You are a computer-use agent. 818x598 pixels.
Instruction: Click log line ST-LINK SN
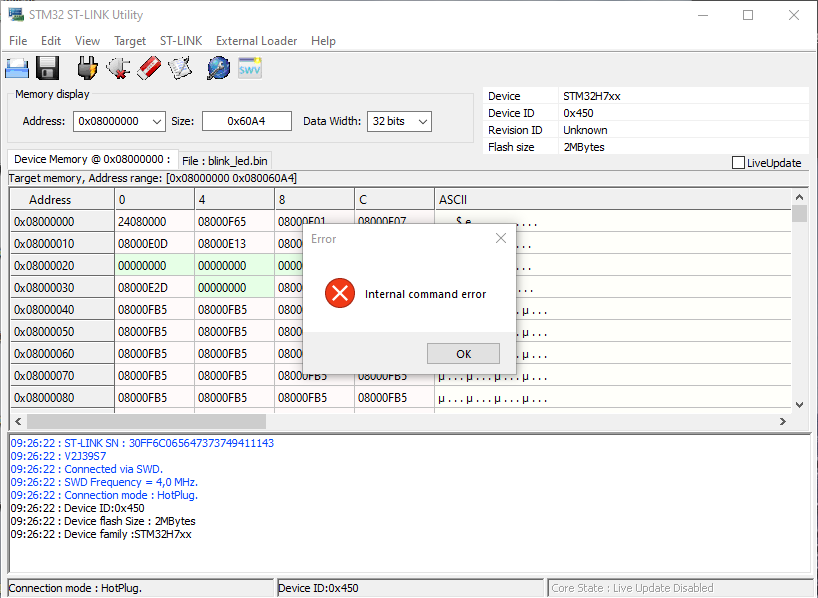coord(142,443)
